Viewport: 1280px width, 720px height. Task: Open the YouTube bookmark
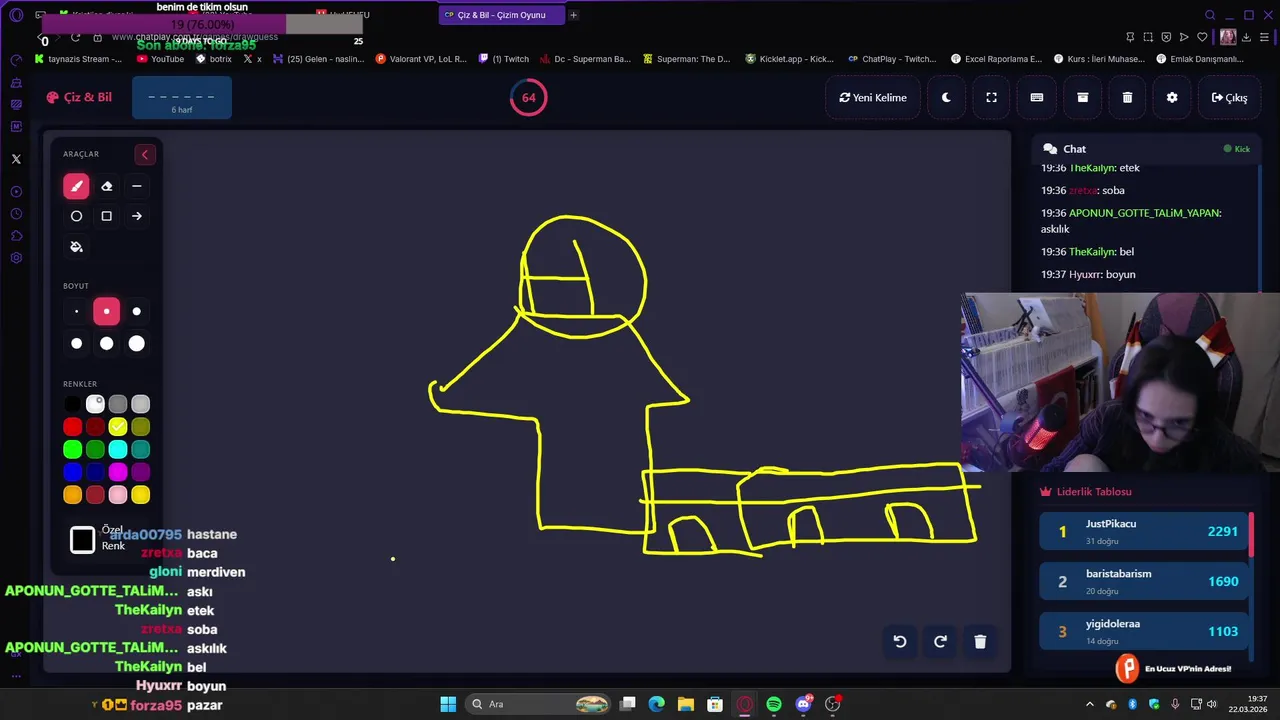click(x=160, y=59)
